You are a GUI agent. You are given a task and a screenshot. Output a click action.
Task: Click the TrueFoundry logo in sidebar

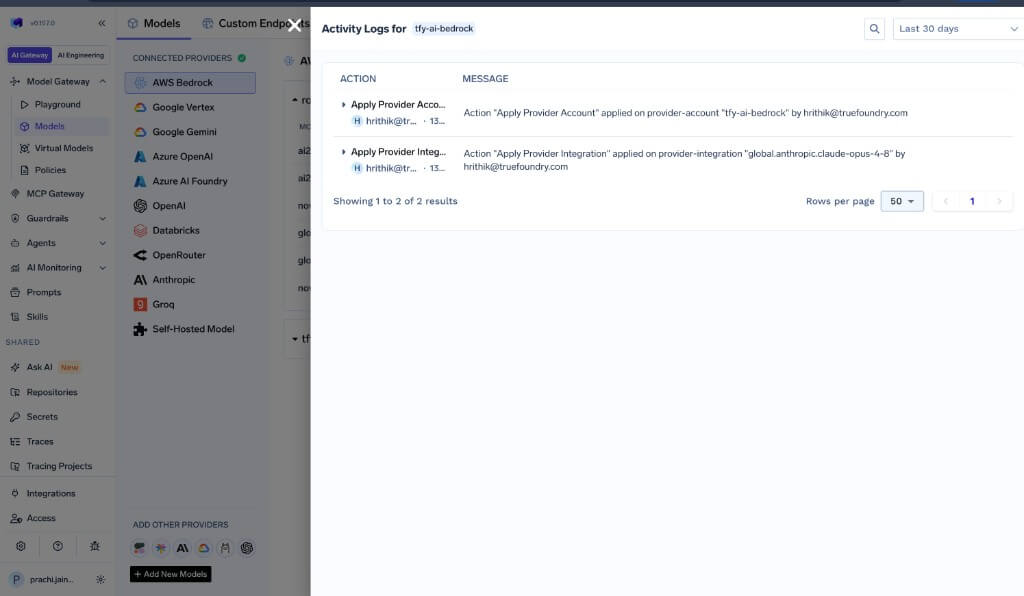coord(17,23)
